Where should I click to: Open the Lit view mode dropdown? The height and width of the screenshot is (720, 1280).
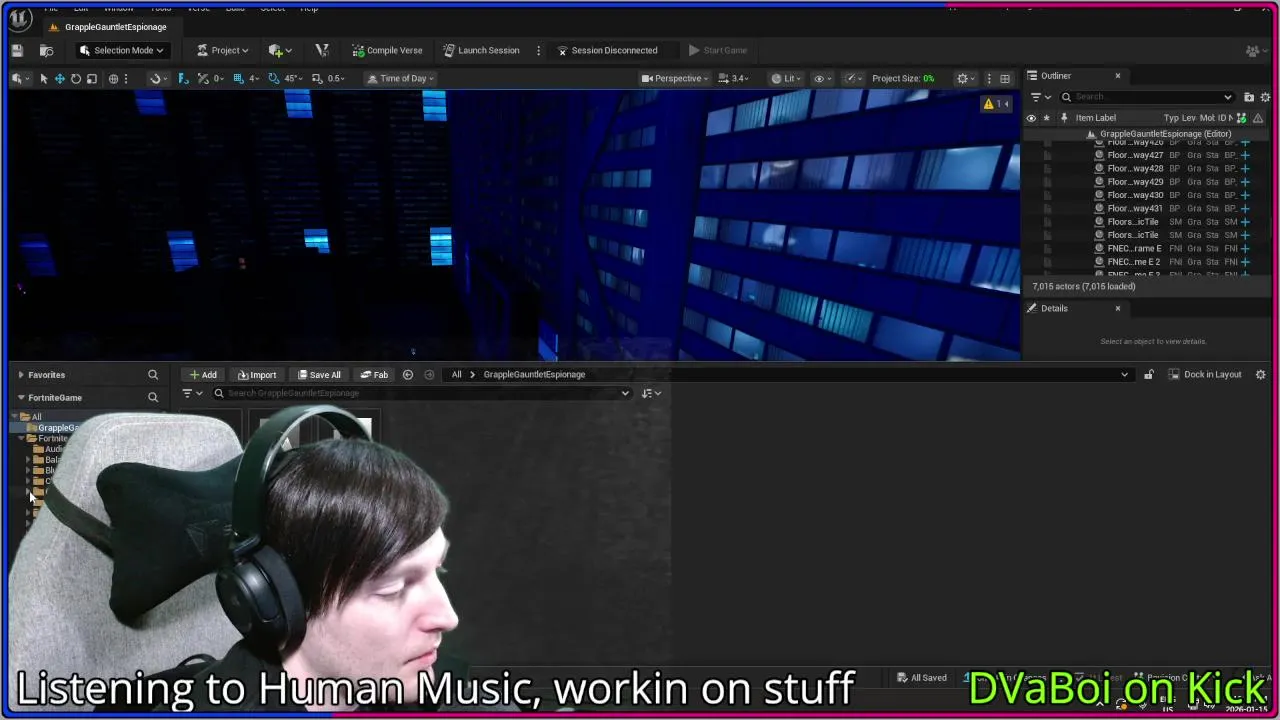pyautogui.click(x=788, y=78)
